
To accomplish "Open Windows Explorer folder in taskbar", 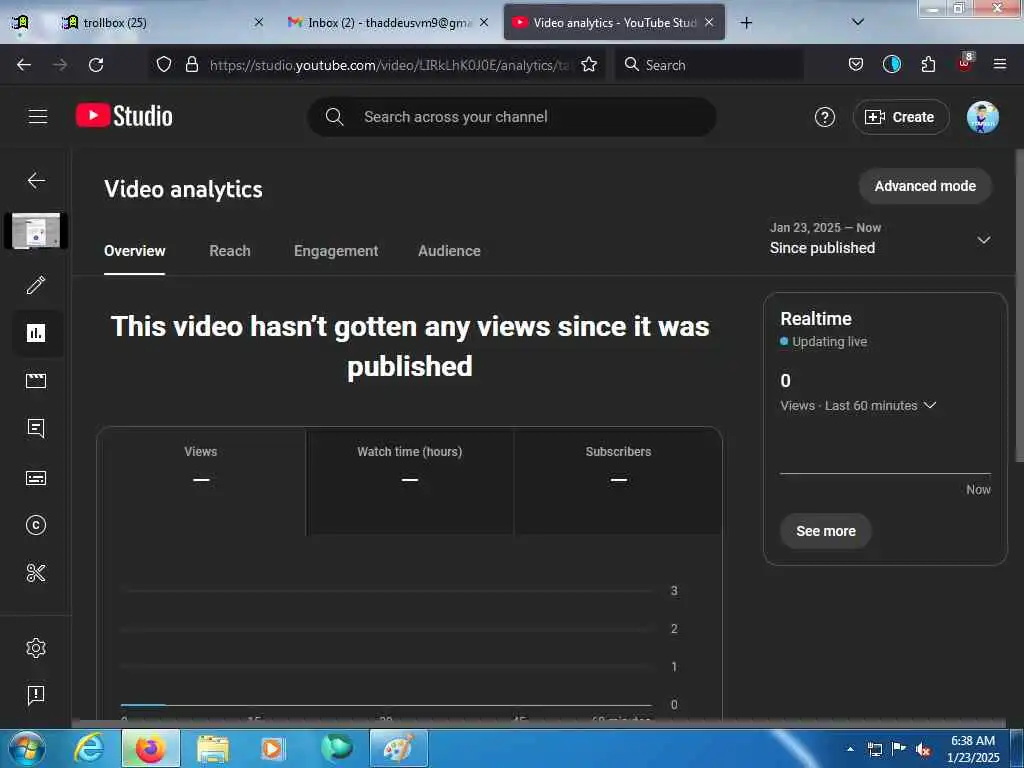I will click(213, 748).
